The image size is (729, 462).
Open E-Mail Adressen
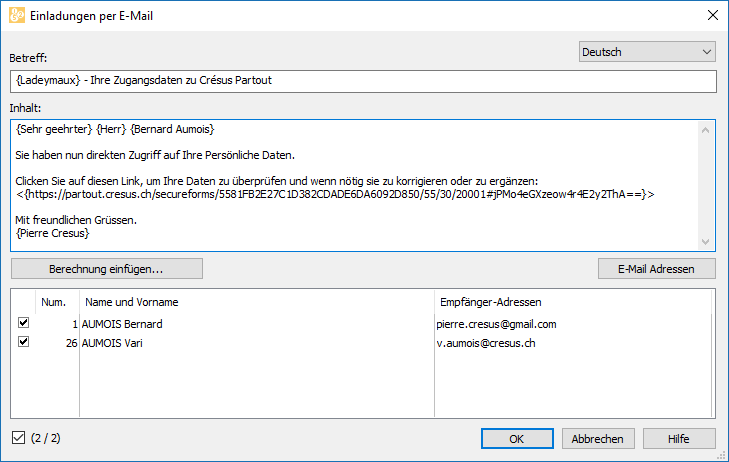coord(656,269)
